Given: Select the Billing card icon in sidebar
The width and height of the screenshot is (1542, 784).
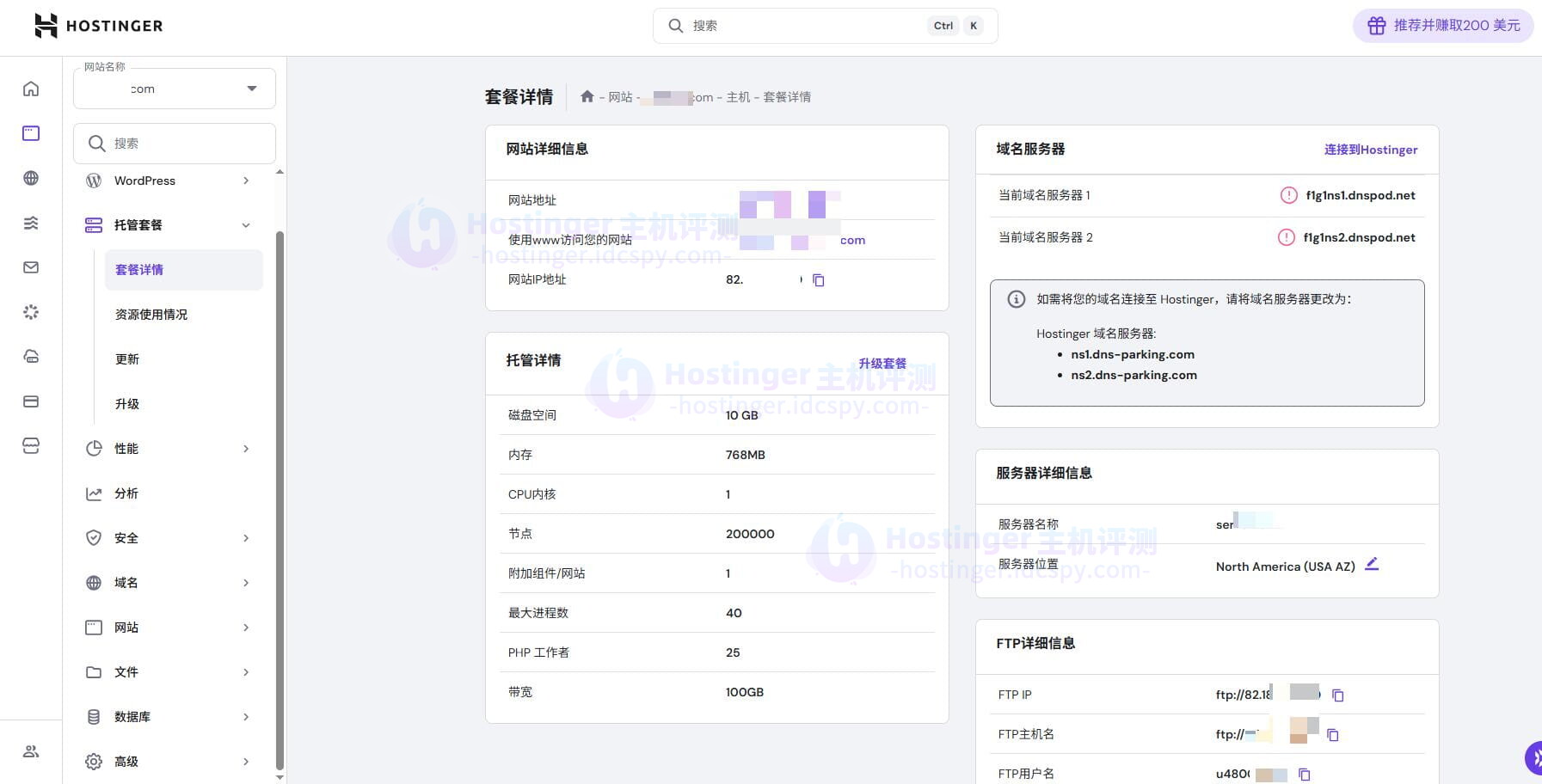Looking at the screenshot, I should [x=31, y=401].
